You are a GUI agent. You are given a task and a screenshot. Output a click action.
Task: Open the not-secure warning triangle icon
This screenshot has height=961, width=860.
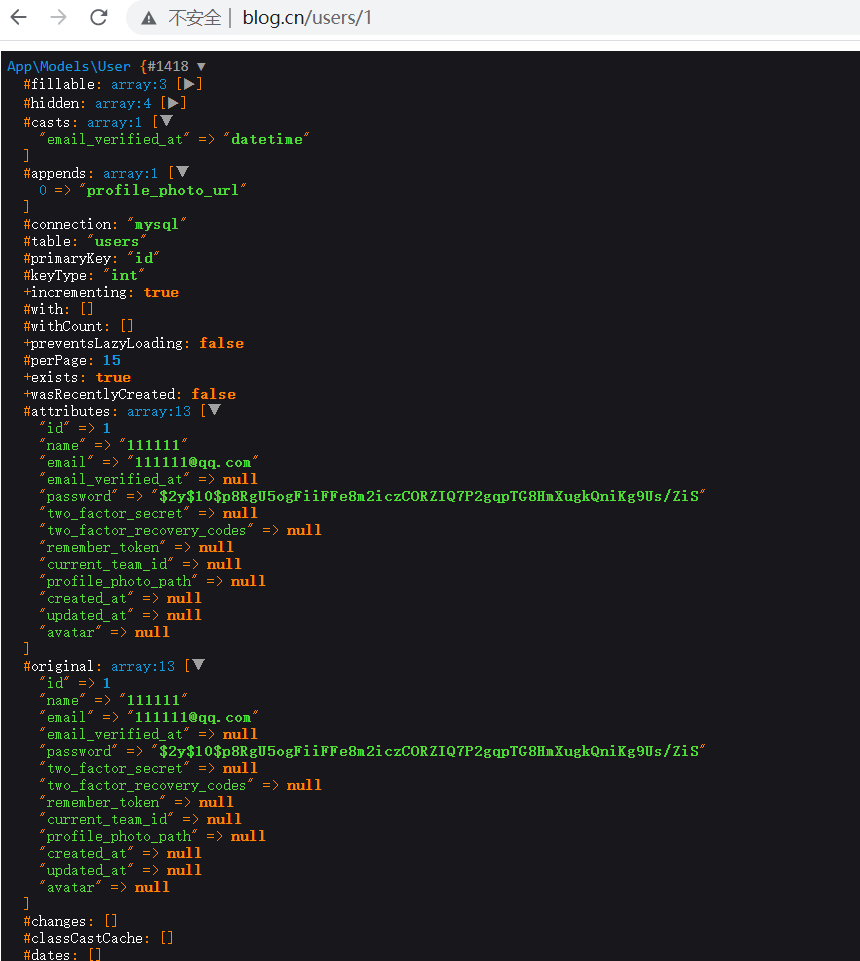coord(148,18)
